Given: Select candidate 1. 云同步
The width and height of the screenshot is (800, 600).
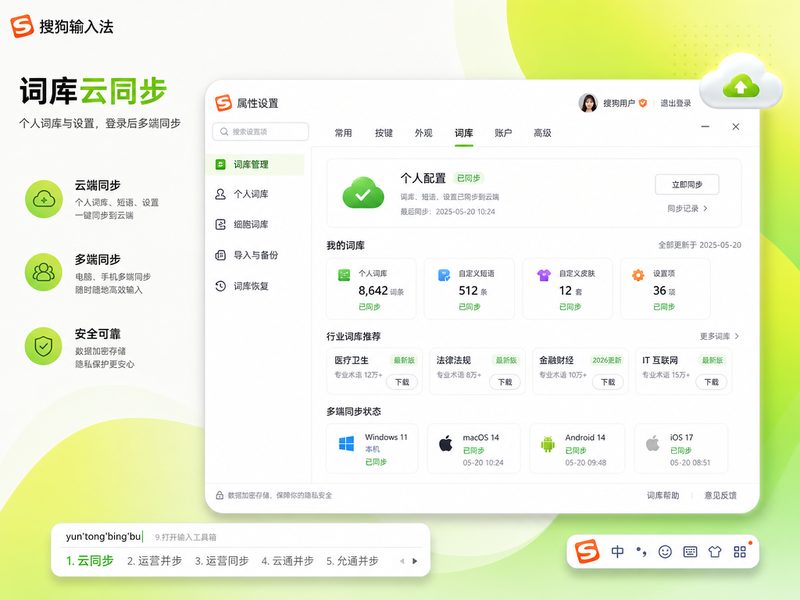Looking at the screenshot, I should [90, 561].
